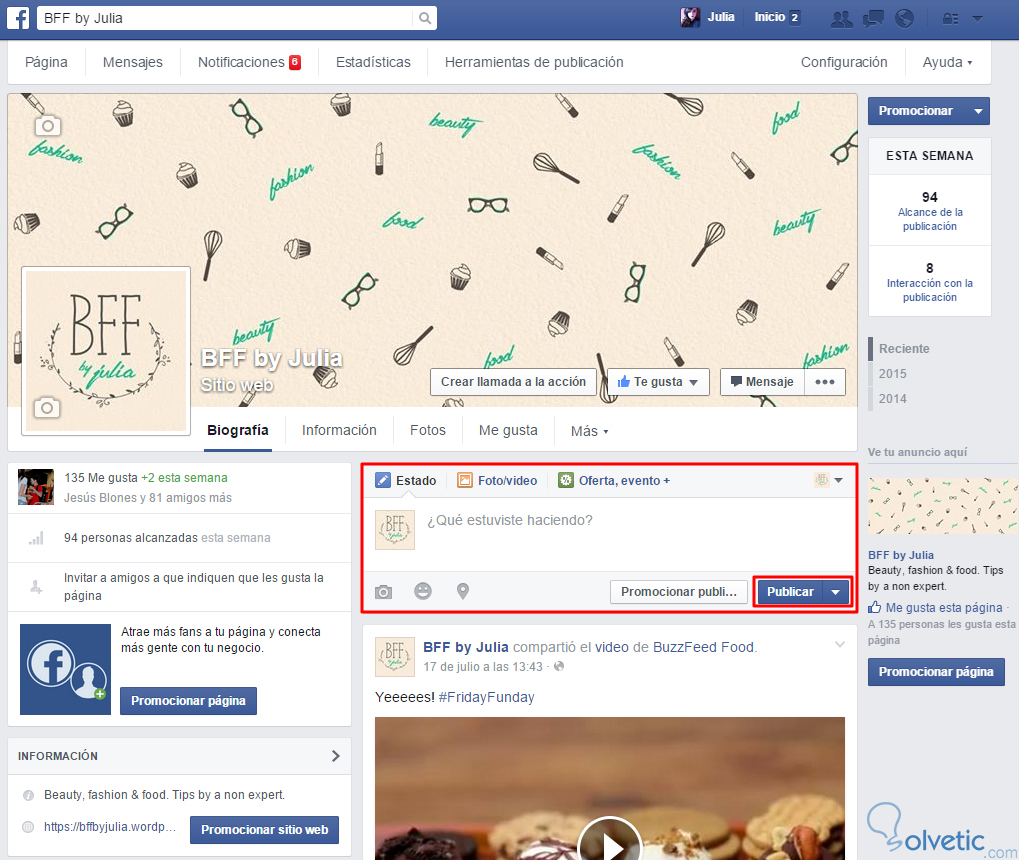Click Interacción con la publicación link
This screenshot has height=860, width=1019.
(930, 290)
